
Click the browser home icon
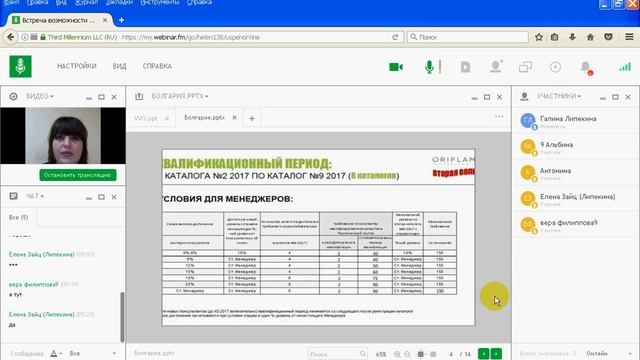tap(590, 37)
